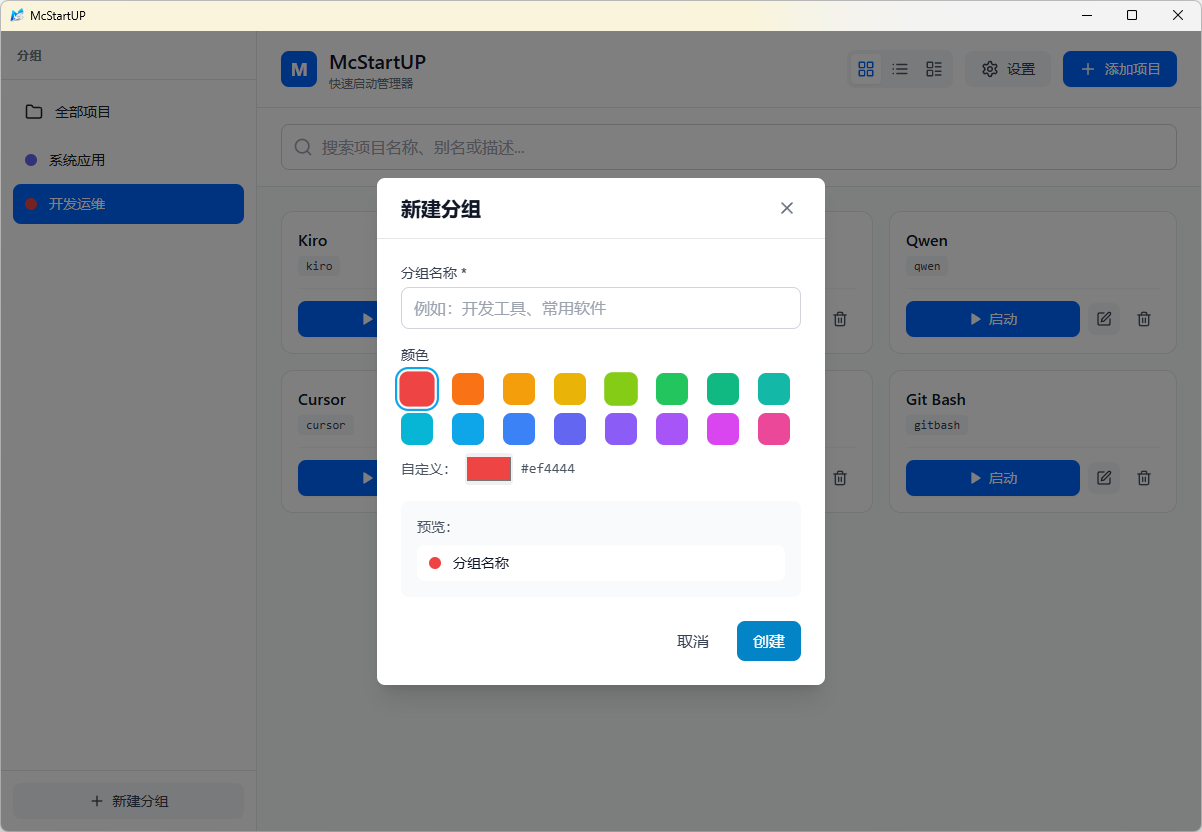1202x832 pixels.
Task: Pick the blue color swatch
Action: pos(519,429)
